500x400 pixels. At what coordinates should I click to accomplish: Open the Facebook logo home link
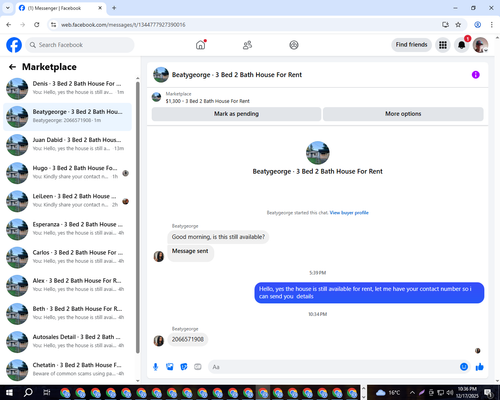[14, 45]
